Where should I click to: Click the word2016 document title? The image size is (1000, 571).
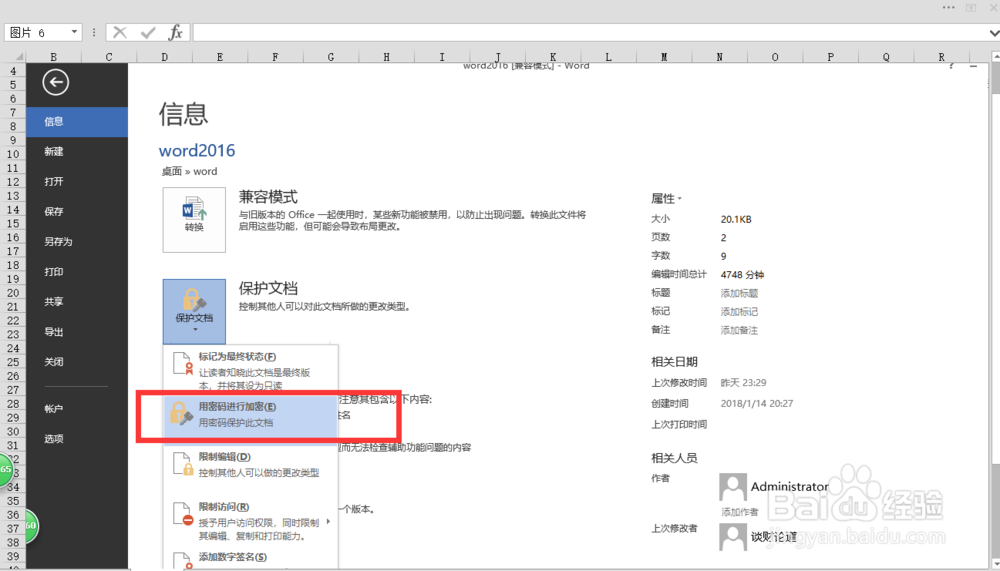[x=196, y=151]
